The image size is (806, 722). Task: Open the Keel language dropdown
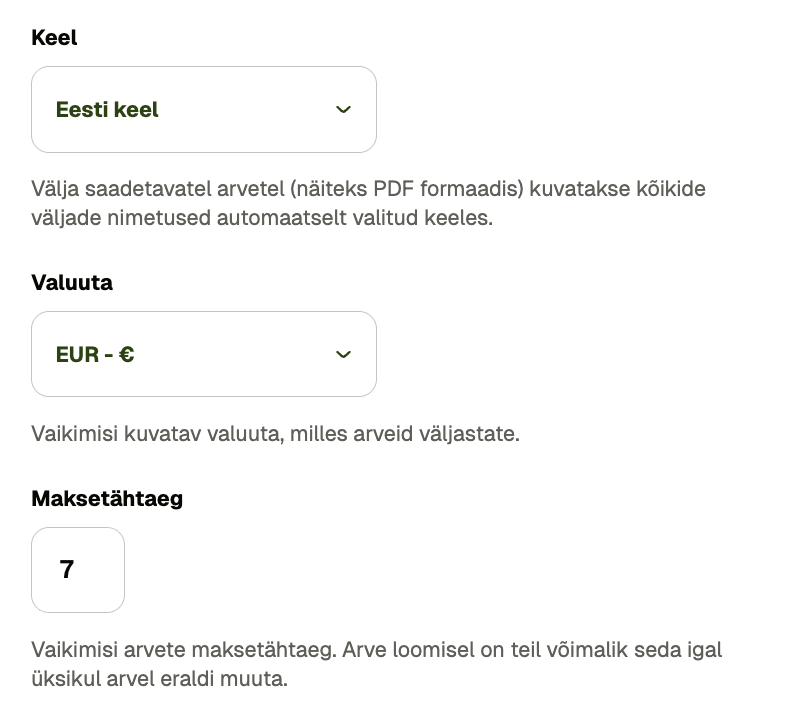pos(203,110)
